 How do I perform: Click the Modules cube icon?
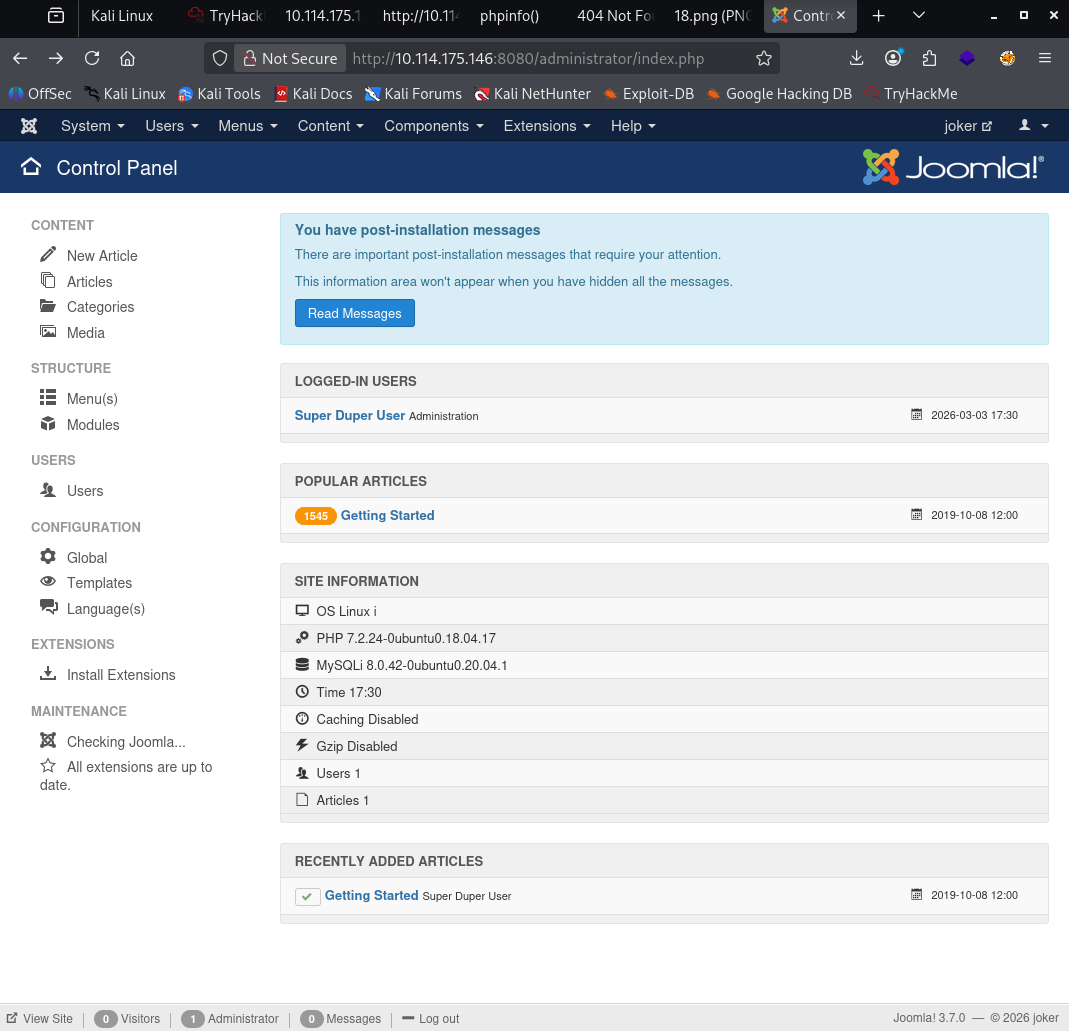click(x=48, y=424)
